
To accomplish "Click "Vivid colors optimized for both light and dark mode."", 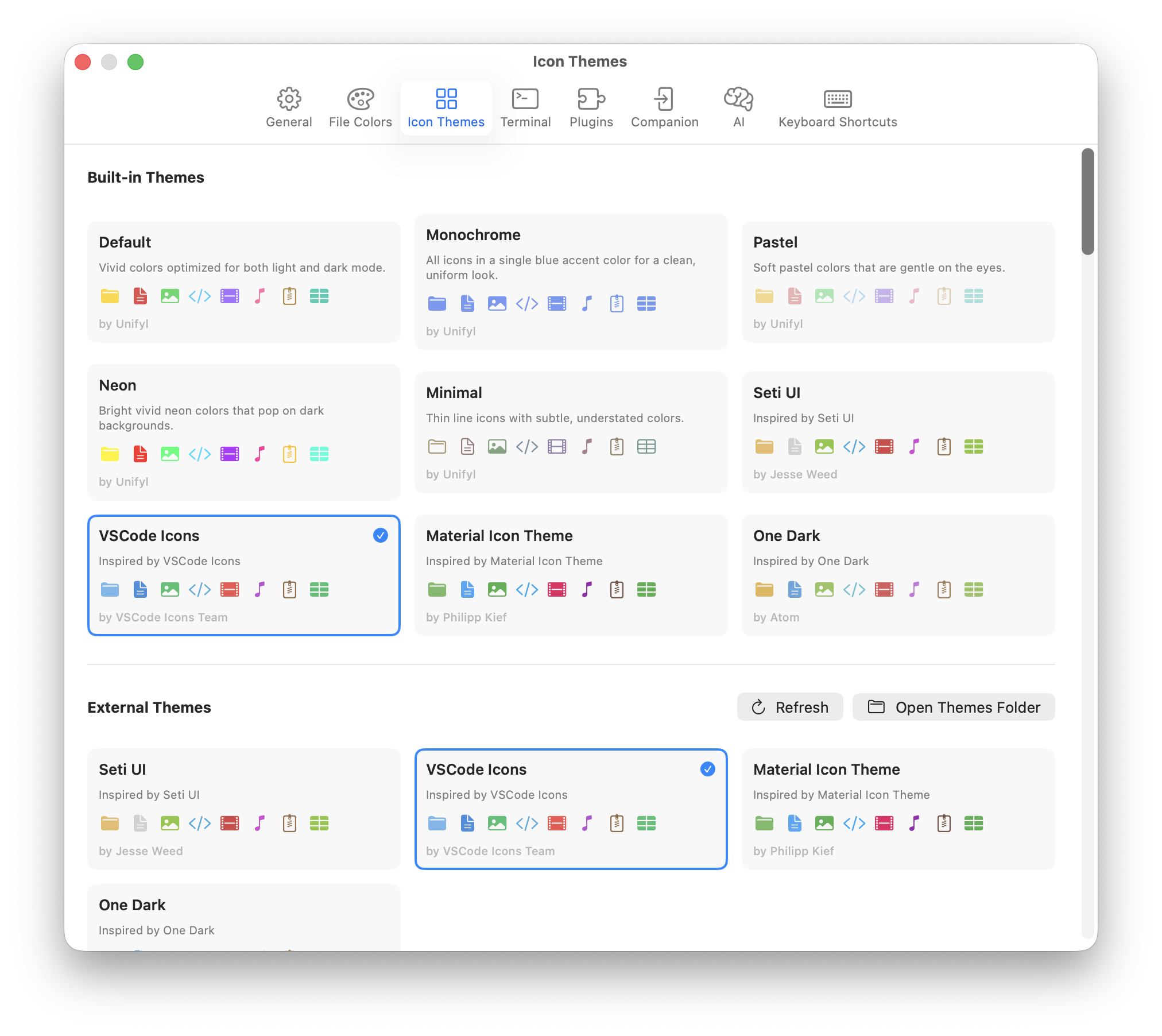I will [x=242, y=268].
